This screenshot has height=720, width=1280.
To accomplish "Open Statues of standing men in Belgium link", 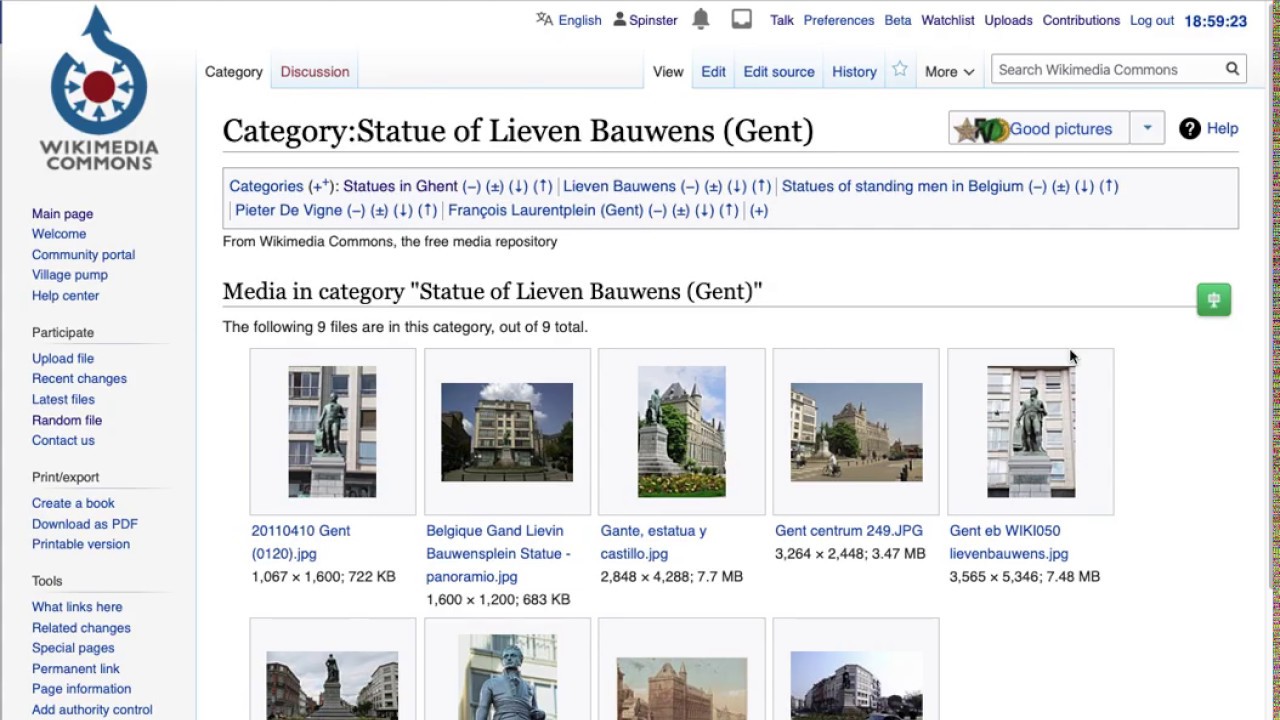I will click(902, 186).
